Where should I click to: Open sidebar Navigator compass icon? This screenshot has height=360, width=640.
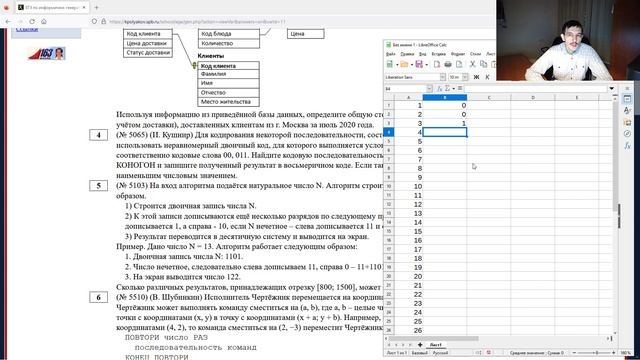[x=627, y=133]
